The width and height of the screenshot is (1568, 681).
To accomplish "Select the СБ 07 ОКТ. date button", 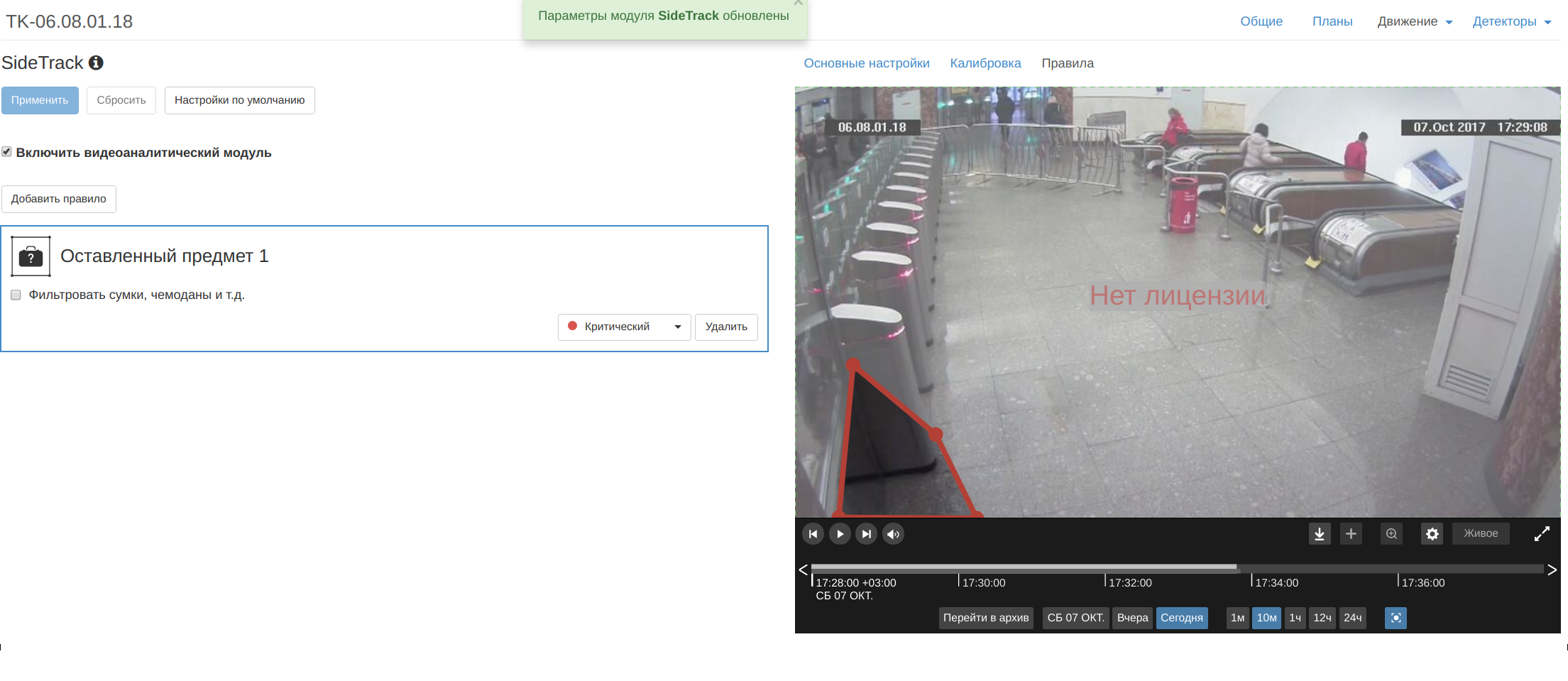I will pyautogui.click(x=1075, y=618).
